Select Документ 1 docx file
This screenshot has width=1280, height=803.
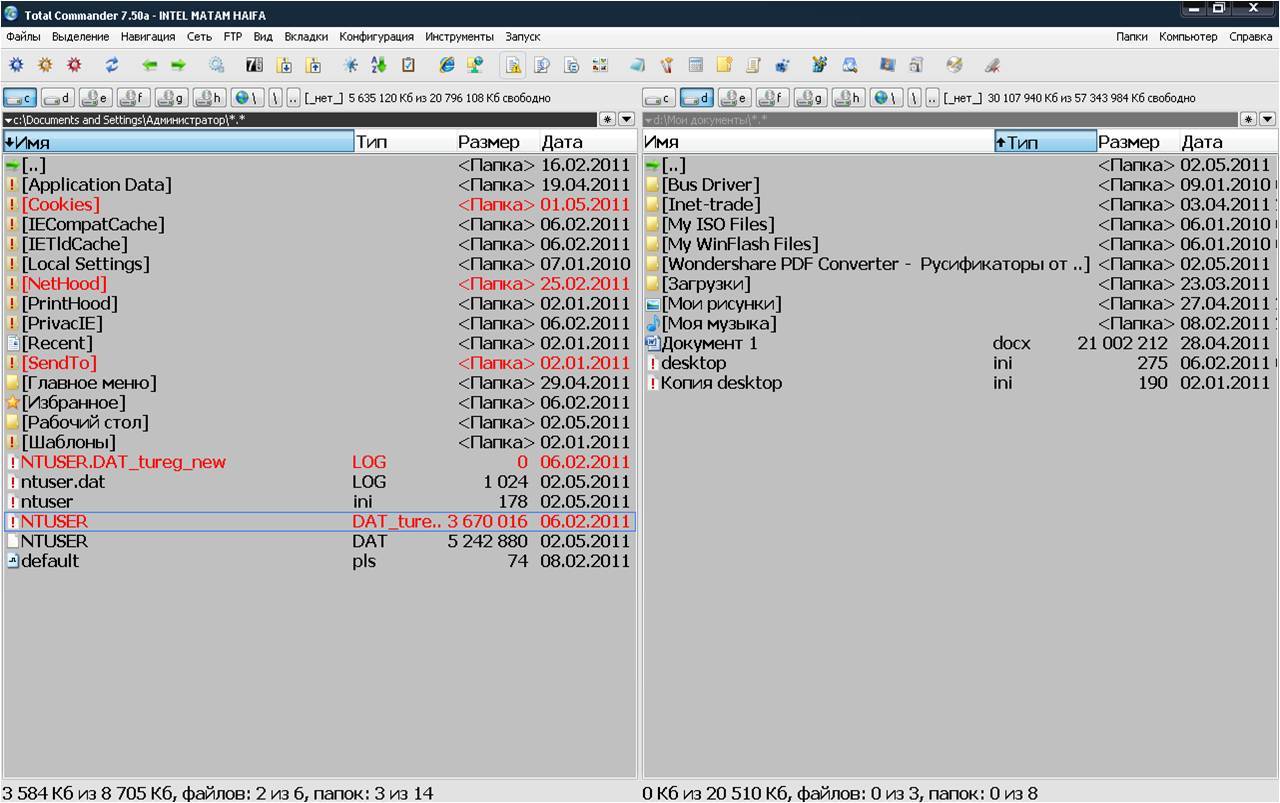[x=960, y=343]
